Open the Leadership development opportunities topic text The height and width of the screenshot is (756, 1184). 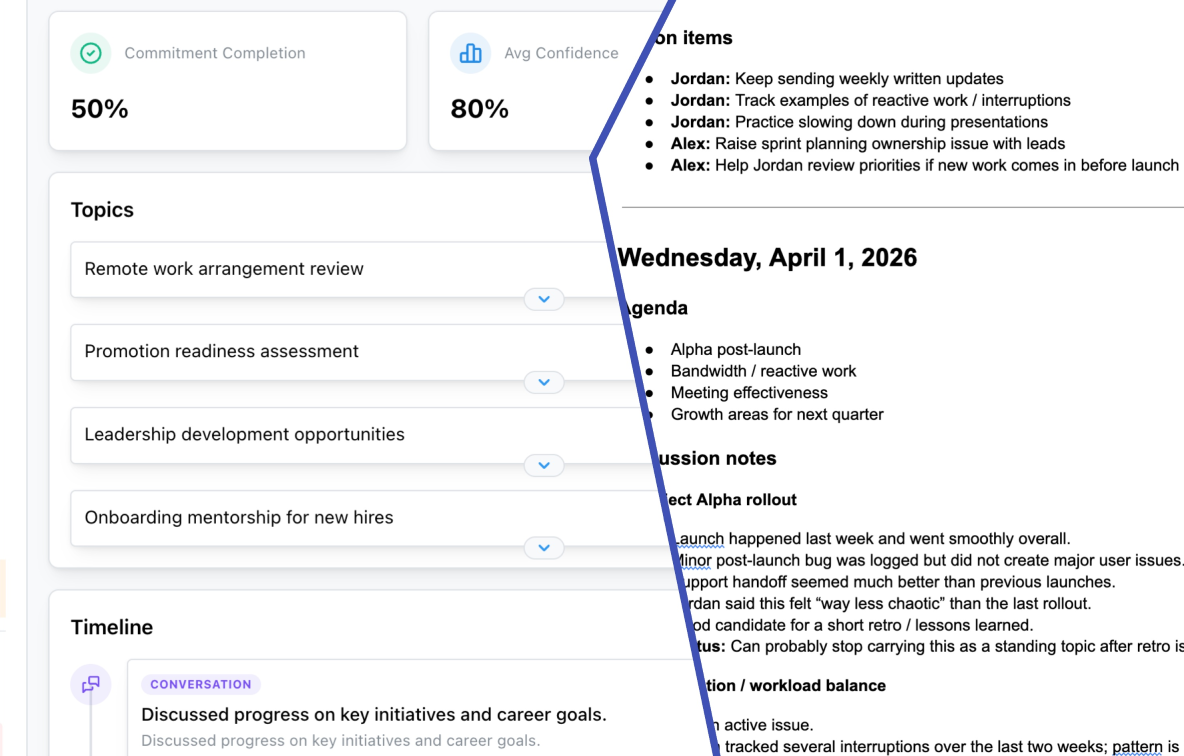point(244,435)
